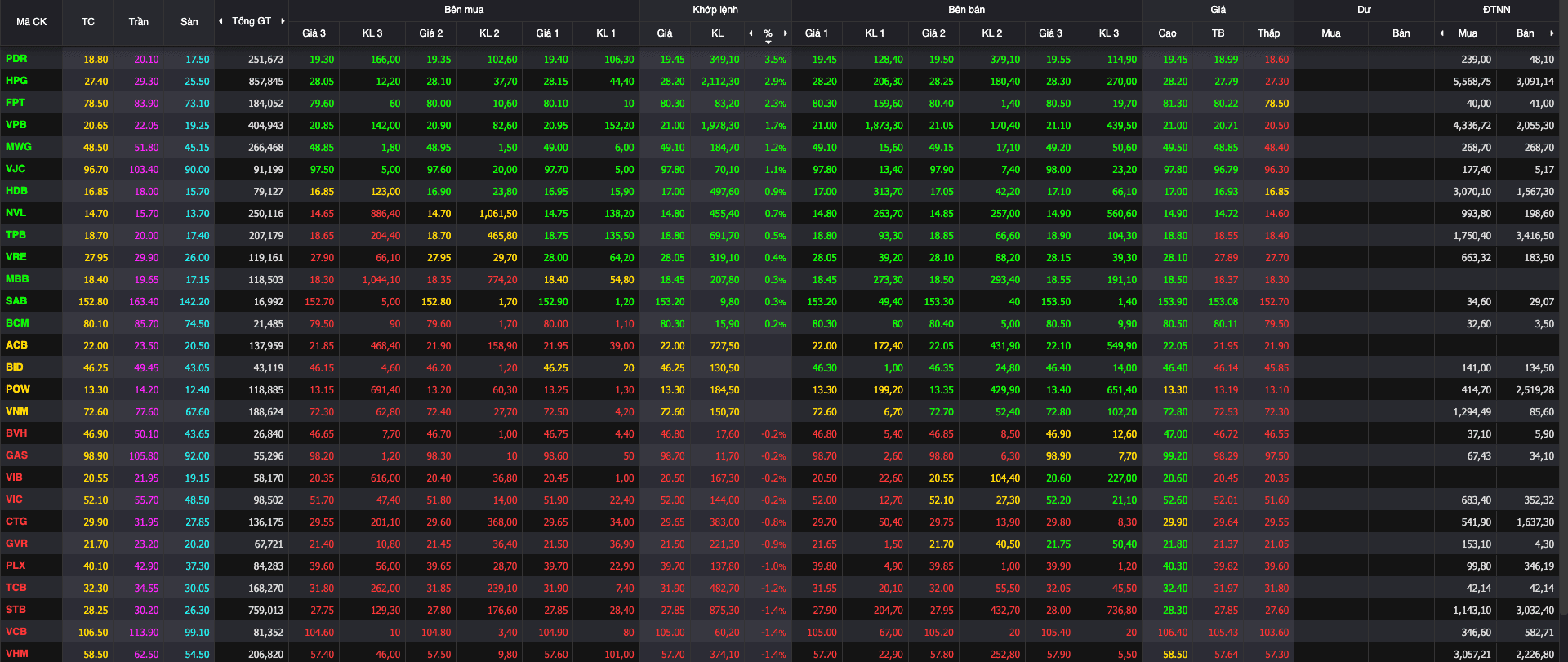Click VCB ceiling price 113.90
1568x662 pixels.
(x=144, y=633)
